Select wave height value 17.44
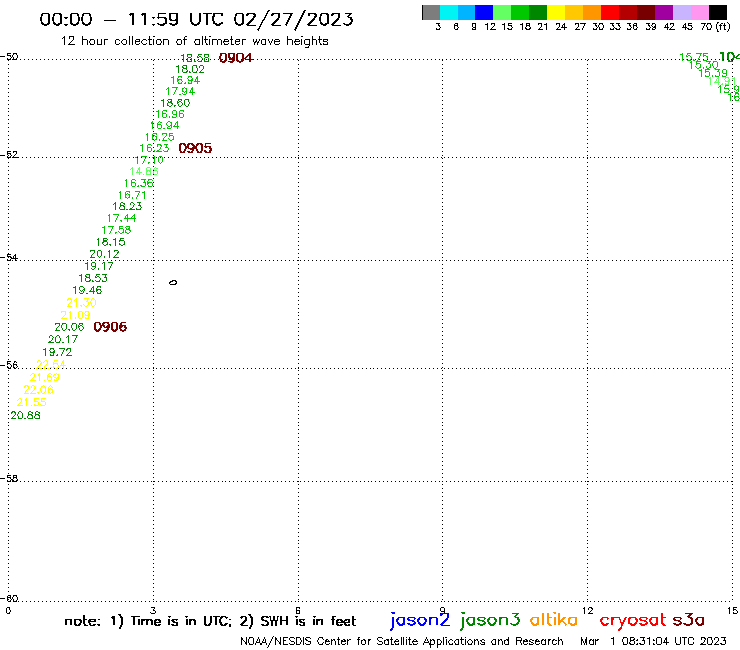The image size is (740, 650). [121, 218]
